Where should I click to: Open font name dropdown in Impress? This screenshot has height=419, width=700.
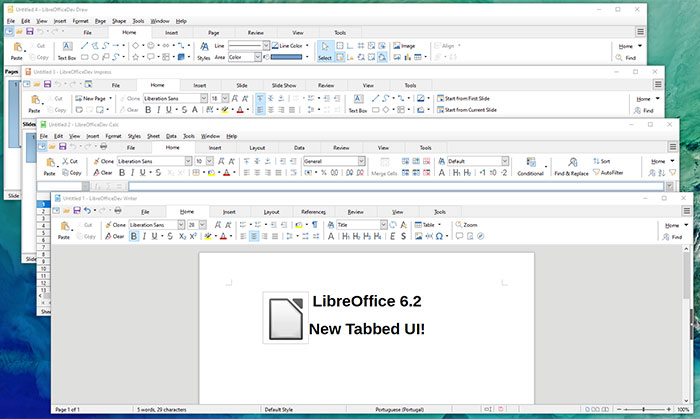click(x=204, y=98)
